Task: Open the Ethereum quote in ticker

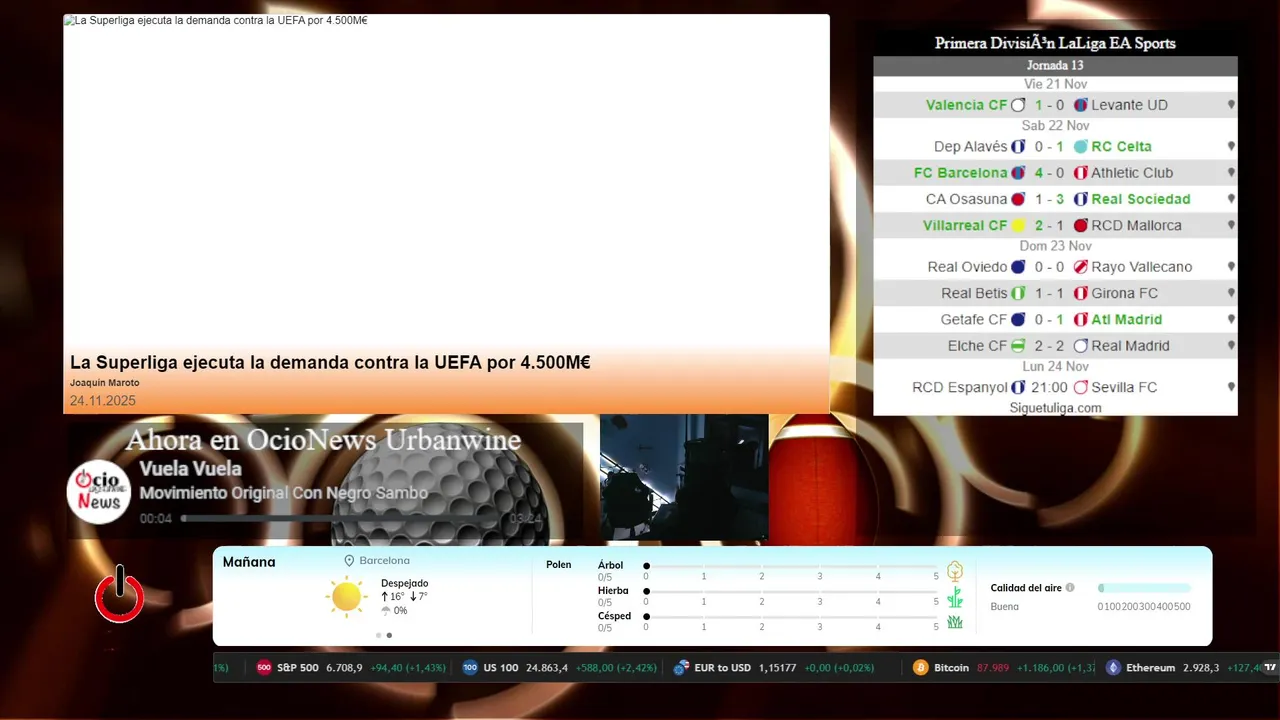Action: click(x=1184, y=668)
